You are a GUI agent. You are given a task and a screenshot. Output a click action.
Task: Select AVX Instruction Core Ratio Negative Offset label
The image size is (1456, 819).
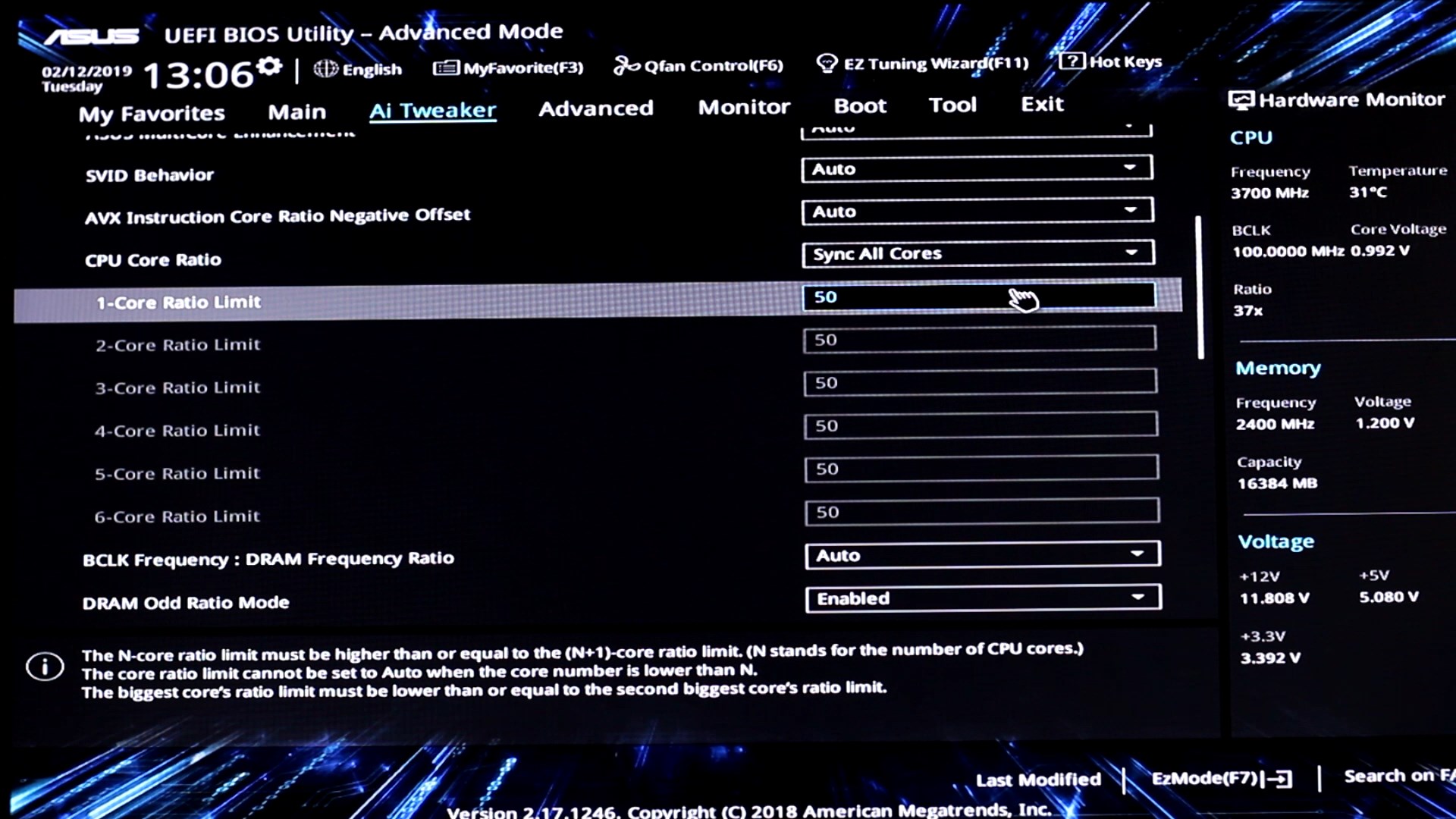pos(278,216)
